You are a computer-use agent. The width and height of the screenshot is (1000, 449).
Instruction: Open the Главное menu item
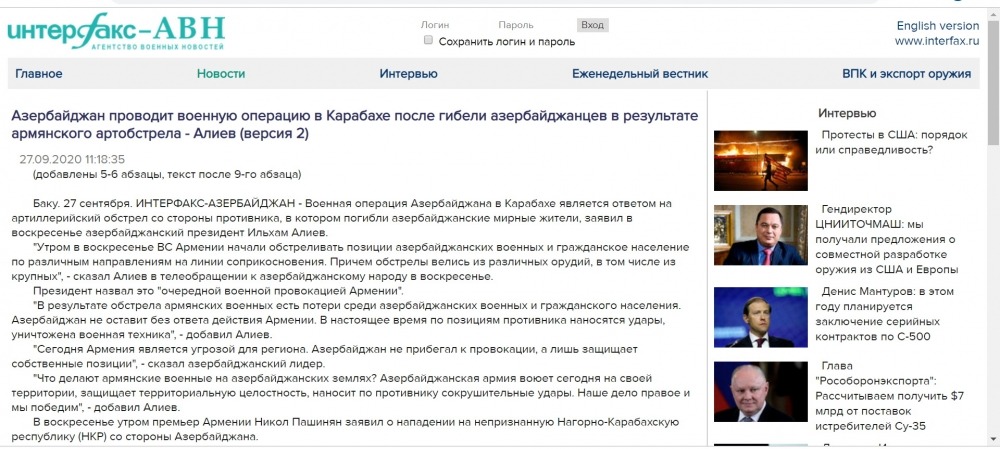pyautogui.click(x=39, y=73)
